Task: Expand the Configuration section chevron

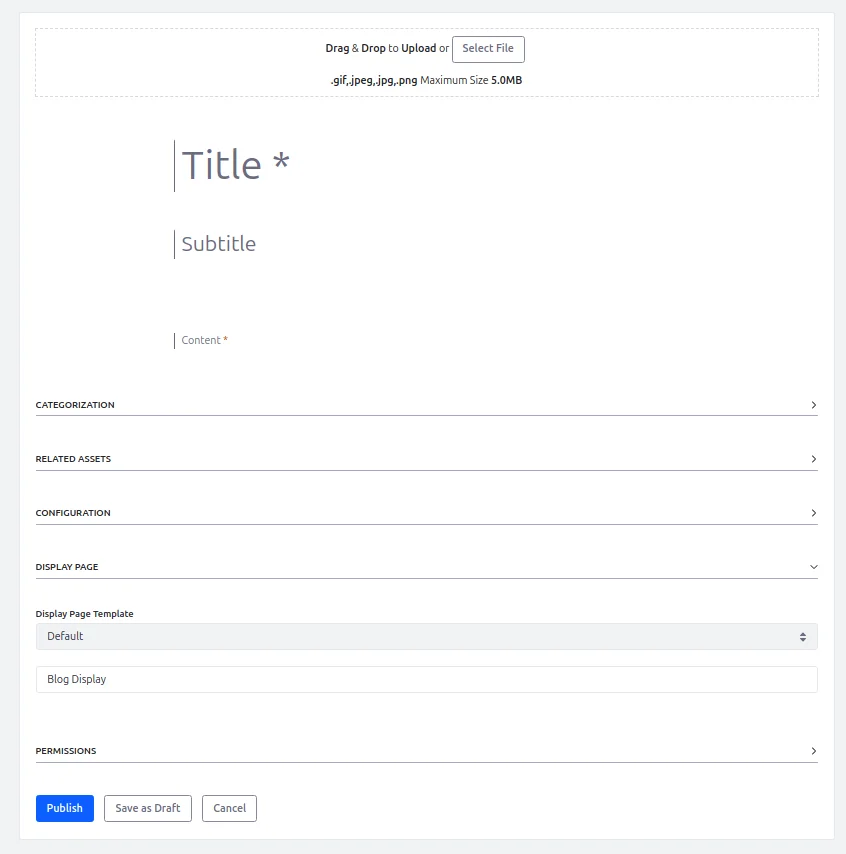Action: click(x=814, y=512)
